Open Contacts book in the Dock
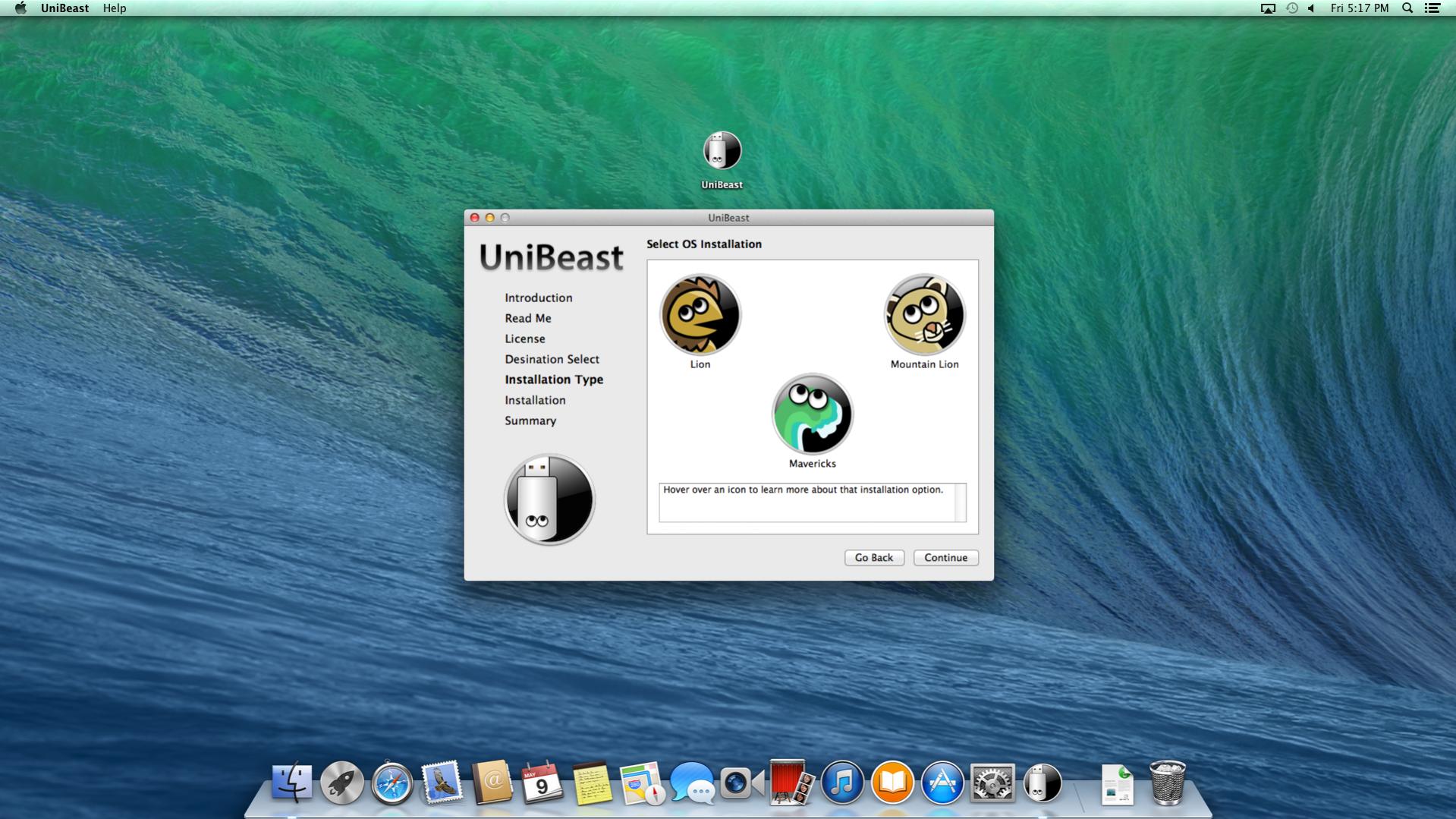This screenshot has width=1456, height=819. 492,783
